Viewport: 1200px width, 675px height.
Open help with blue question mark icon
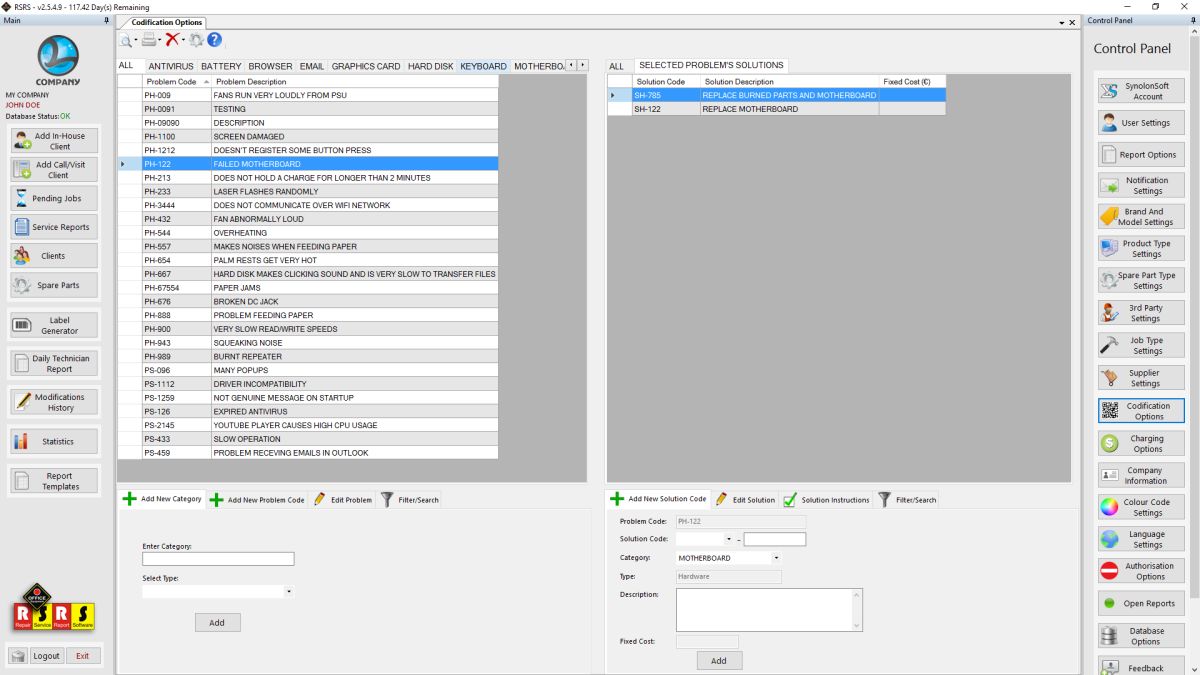(214, 40)
